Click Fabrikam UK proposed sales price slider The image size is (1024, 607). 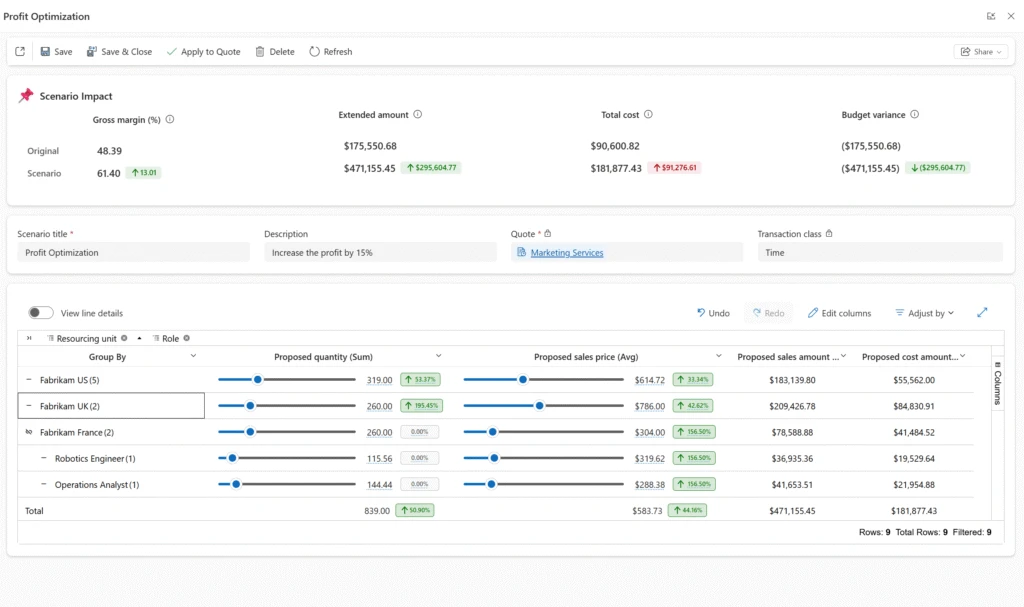click(x=540, y=406)
